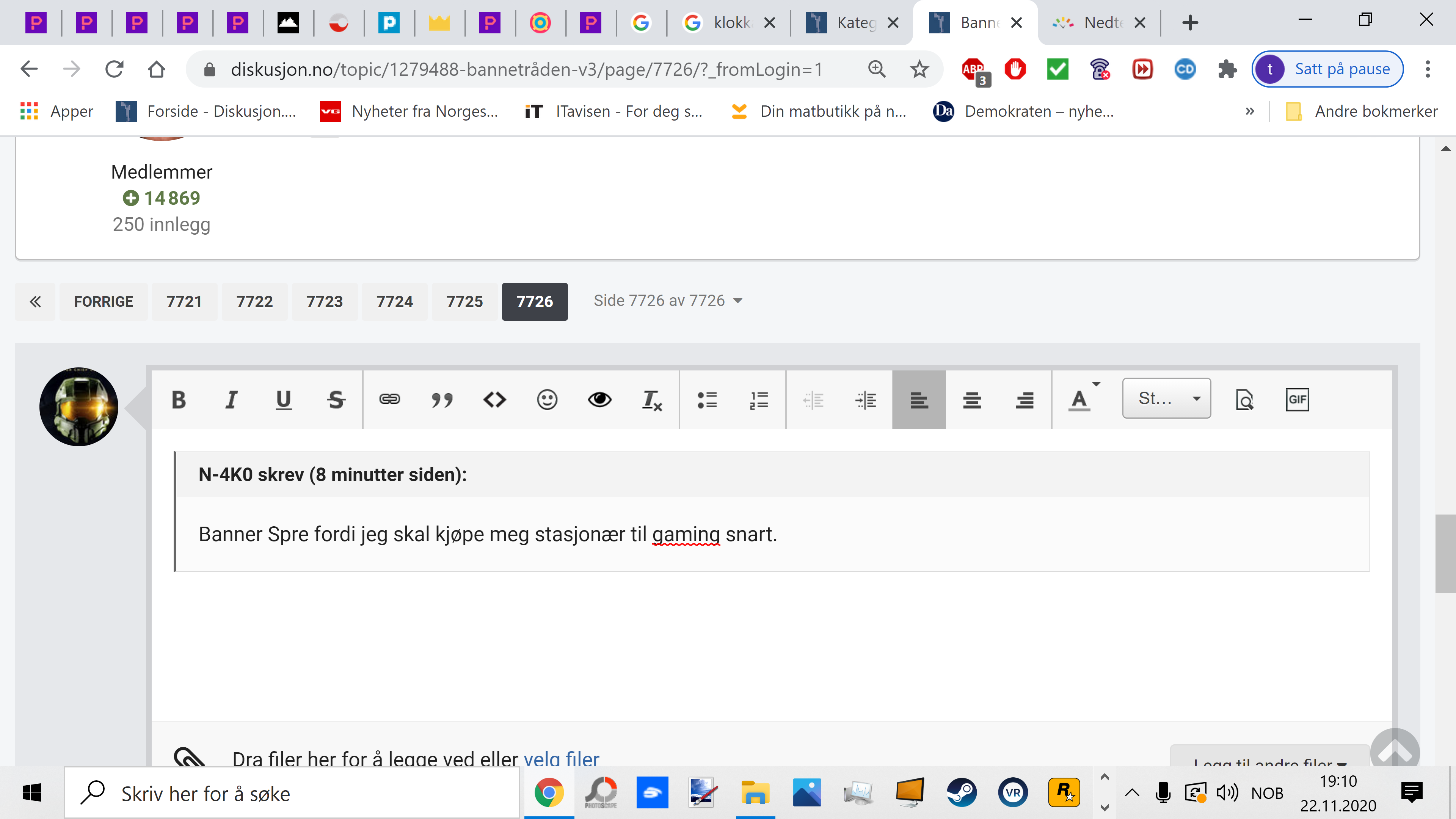Open the 'Satt på pause' profile button
Screen dimensions: 1456x819
tap(1327, 69)
